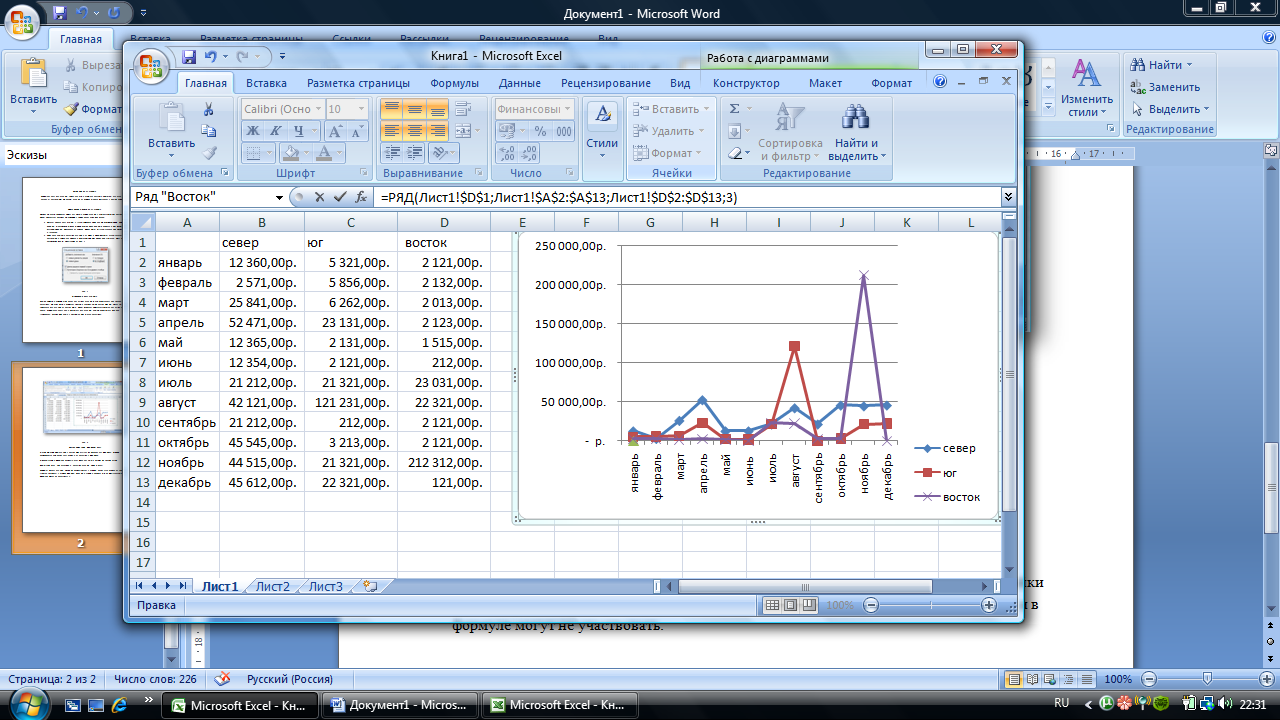Open Сортировка и фильтр dropdown
Viewport: 1280px width, 720px height.
(790, 132)
